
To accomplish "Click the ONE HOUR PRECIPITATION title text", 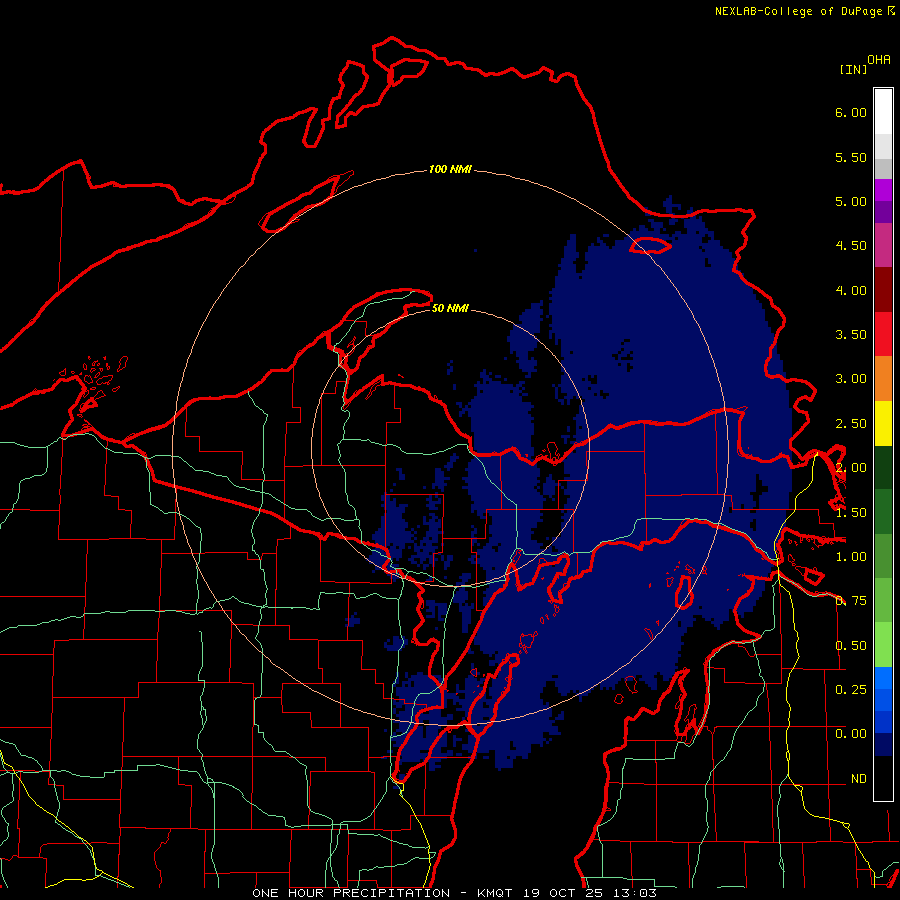I will click(x=351, y=893).
